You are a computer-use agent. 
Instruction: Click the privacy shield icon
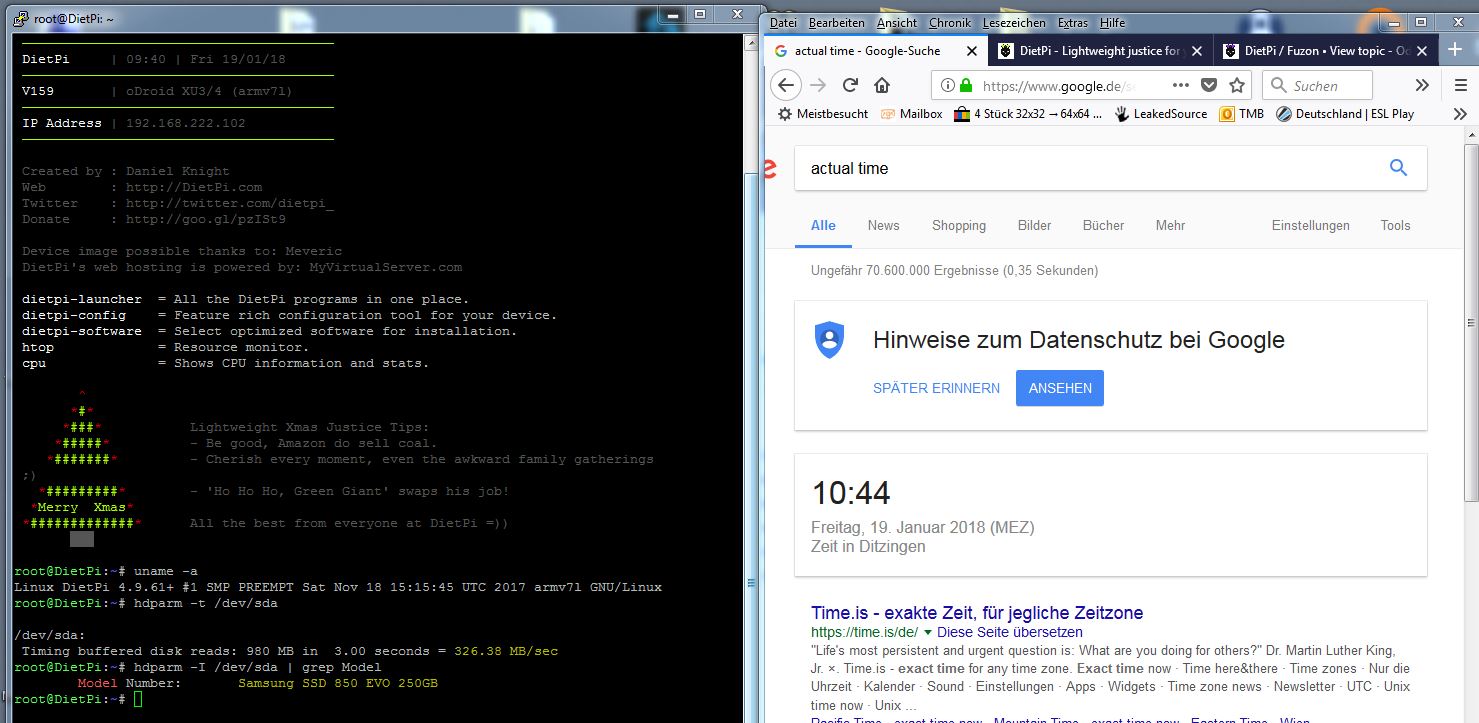pos(830,340)
